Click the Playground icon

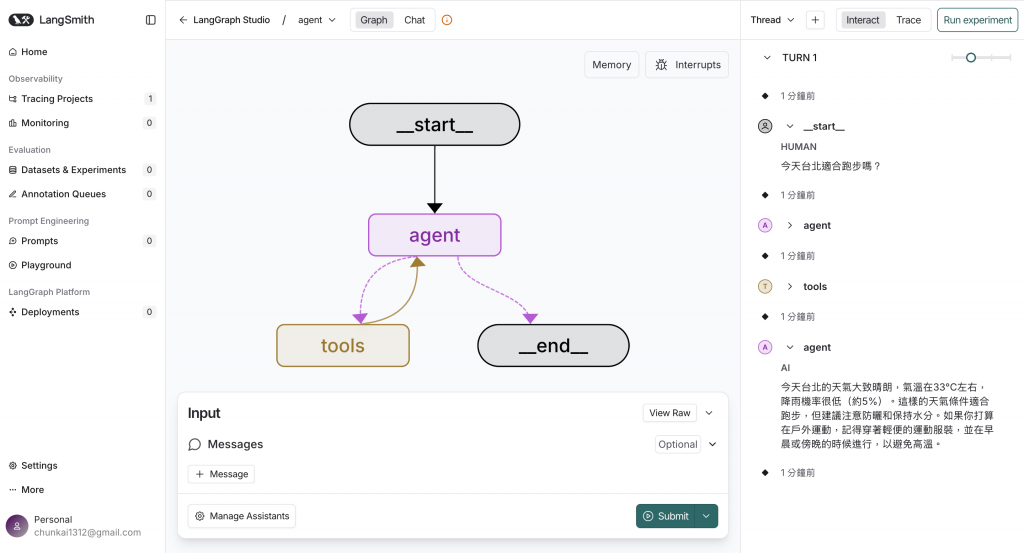coord(12,265)
